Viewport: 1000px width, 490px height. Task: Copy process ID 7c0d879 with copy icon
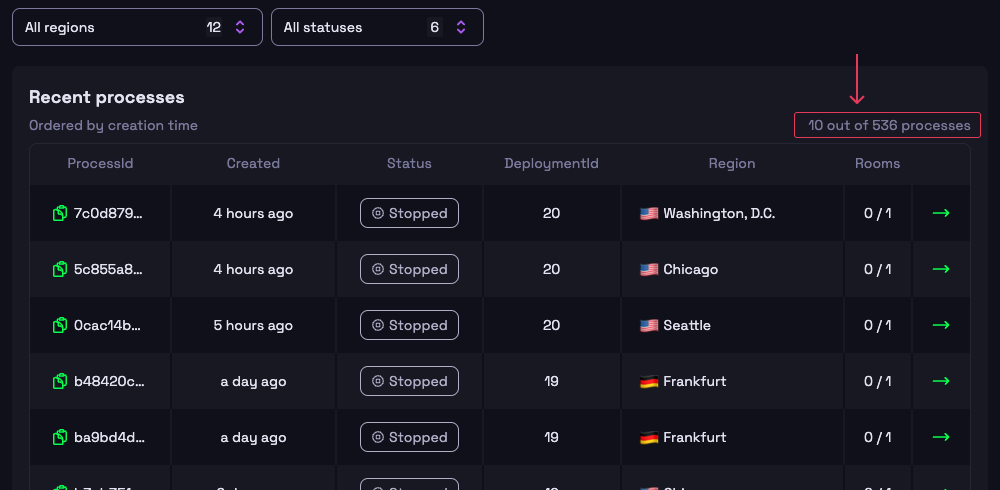click(x=60, y=213)
